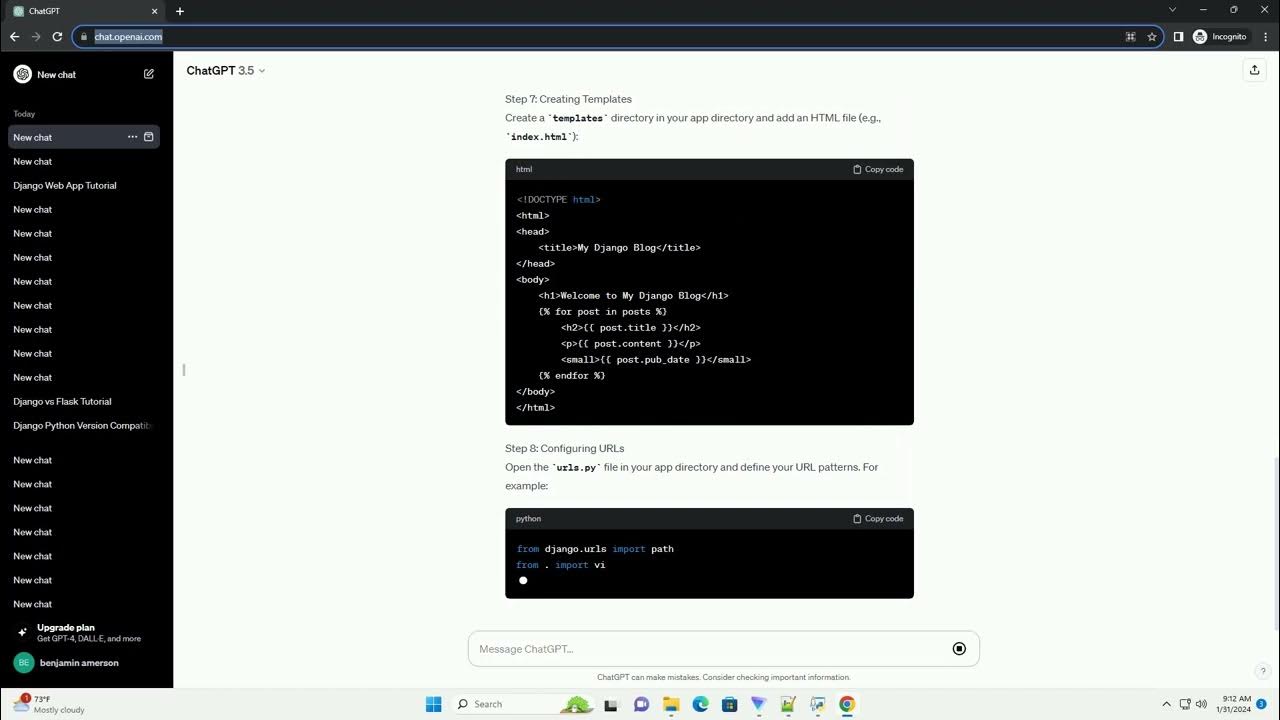Viewport: 1280px width, 720px height.
Task: Open the tab search dropdown arrow
Action: pyautogui.click(x=1173, y=10)
